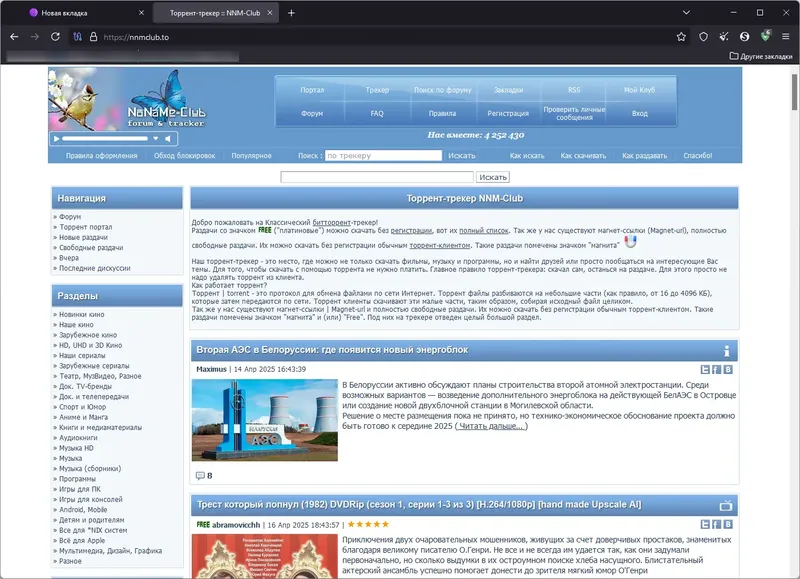Click the Регистрация menu button
800x579 pixels.
pos(508,113)
